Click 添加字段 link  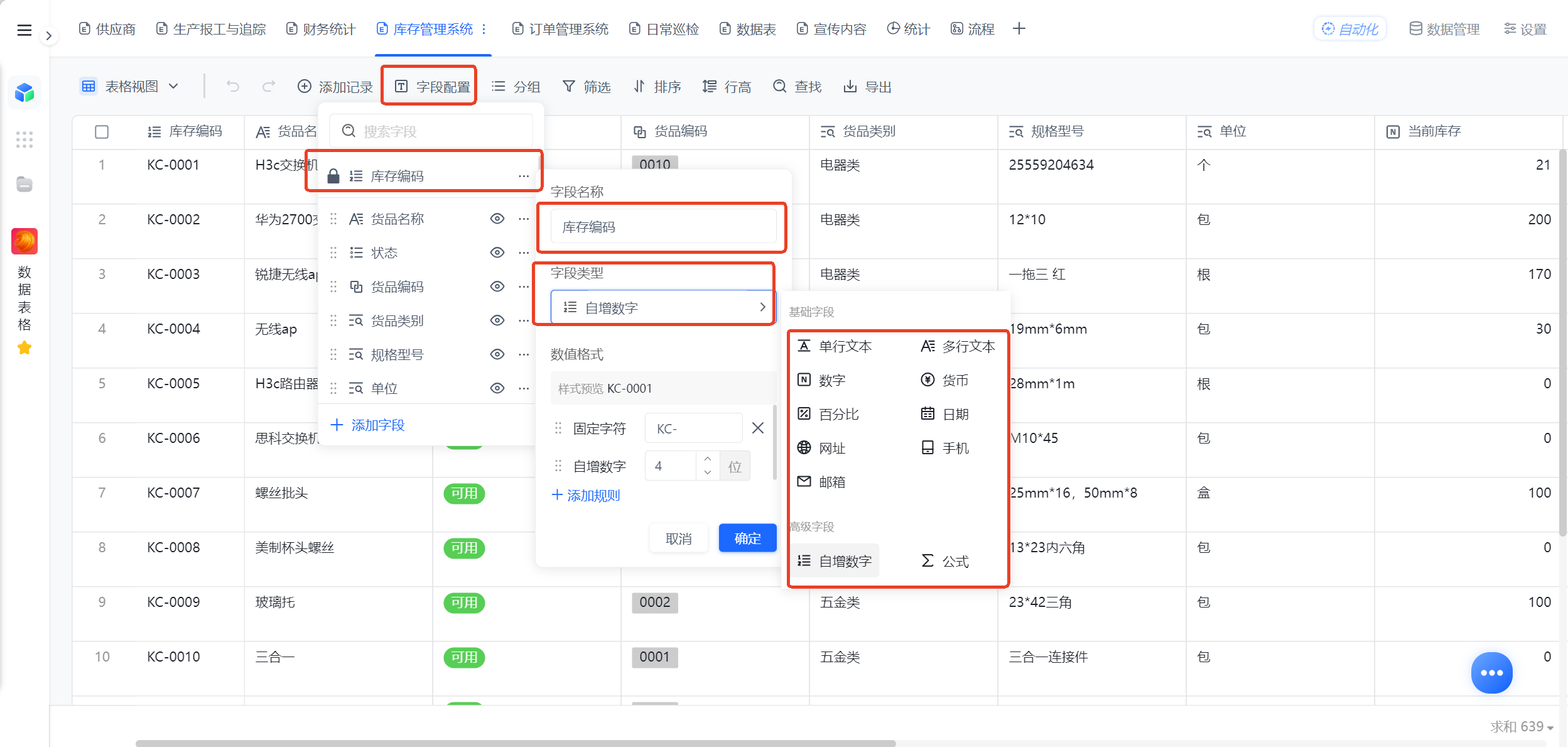(368, 425)
